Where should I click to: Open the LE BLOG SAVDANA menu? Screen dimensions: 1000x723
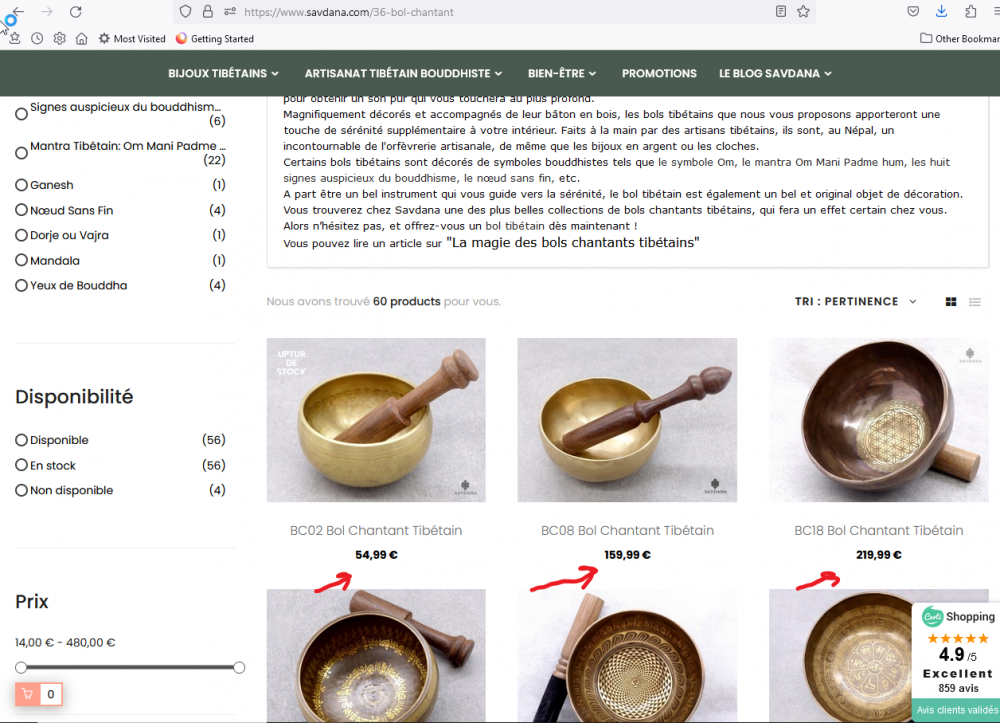tap(775, 73)
